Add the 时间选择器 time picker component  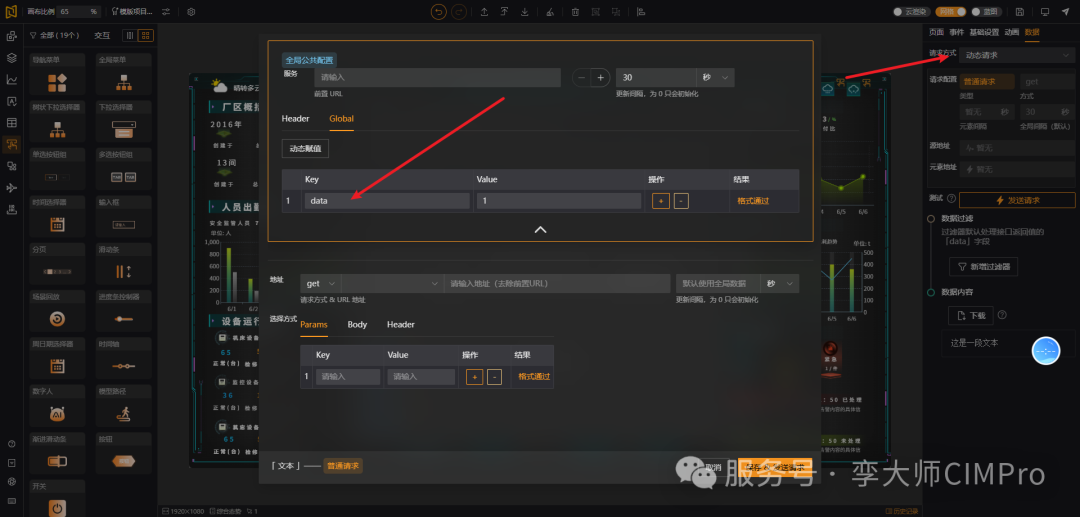pos(57,217)
